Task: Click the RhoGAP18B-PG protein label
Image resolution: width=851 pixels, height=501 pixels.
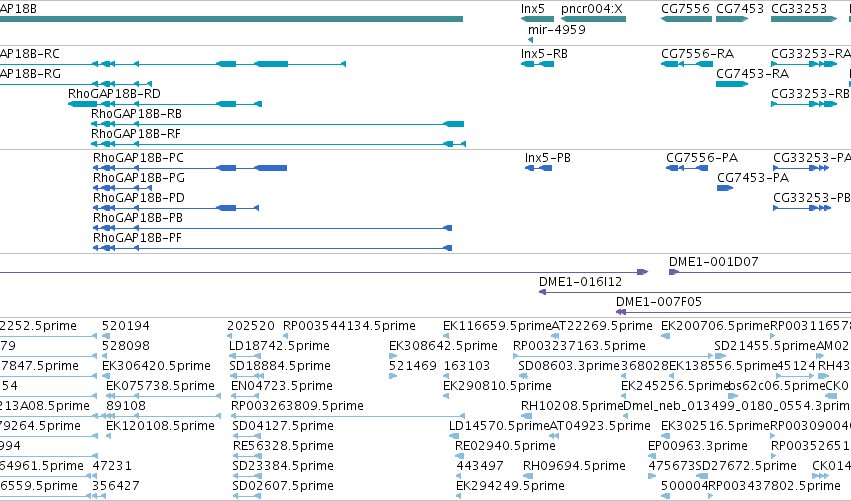Action: point(139,178)
